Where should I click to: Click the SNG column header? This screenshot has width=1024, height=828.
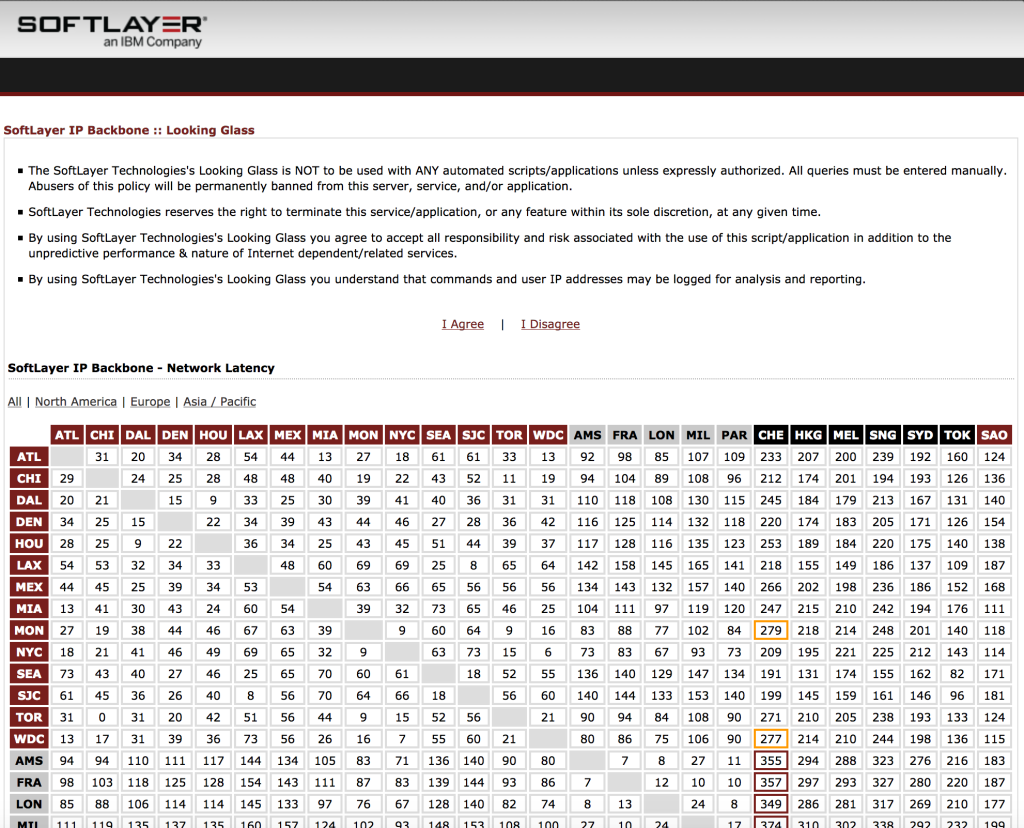883,435
